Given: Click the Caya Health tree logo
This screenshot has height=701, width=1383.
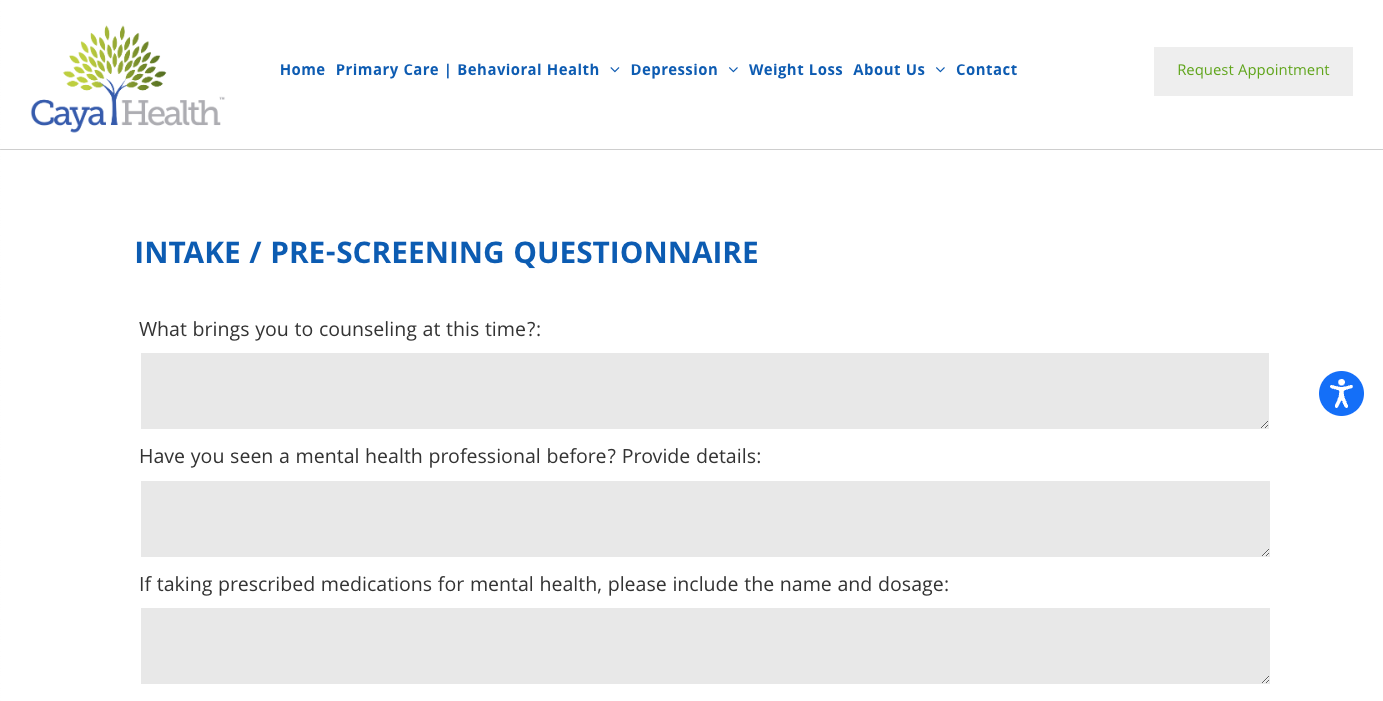Looking at the screenshot, I should click(x=114, y=60).
